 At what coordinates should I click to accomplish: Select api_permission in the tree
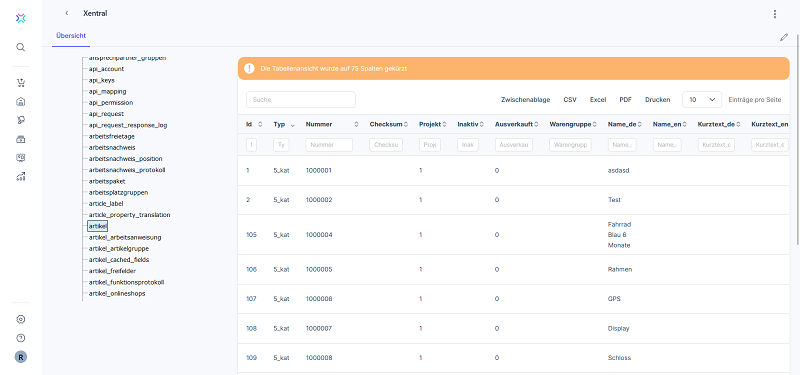pos(111,103)
